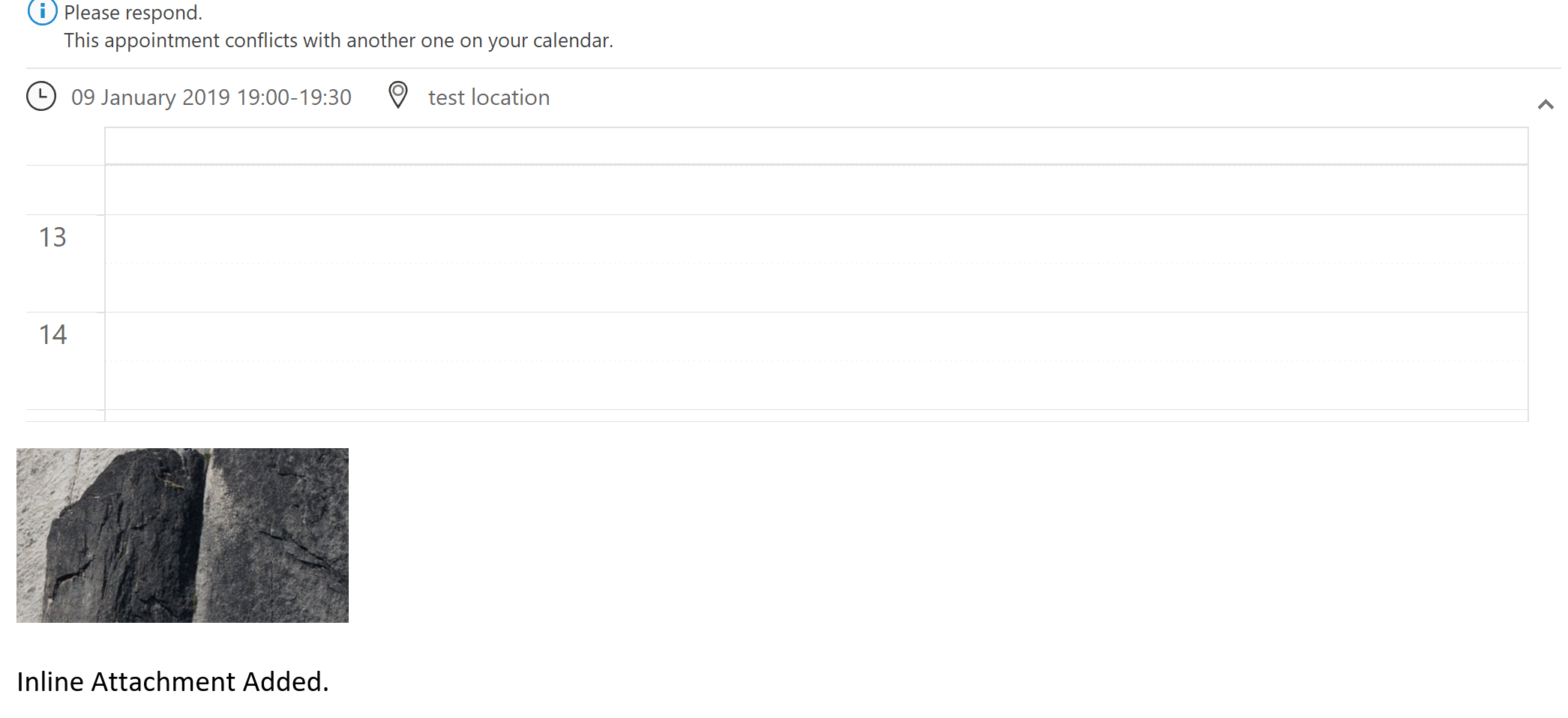Click the '09 January 2019 19:00-19:30' text

point(211,97)
